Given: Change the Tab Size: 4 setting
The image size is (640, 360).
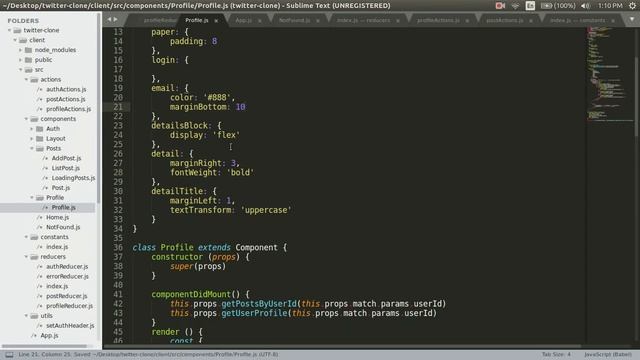Looking at the screenshot, I should 556,355.
